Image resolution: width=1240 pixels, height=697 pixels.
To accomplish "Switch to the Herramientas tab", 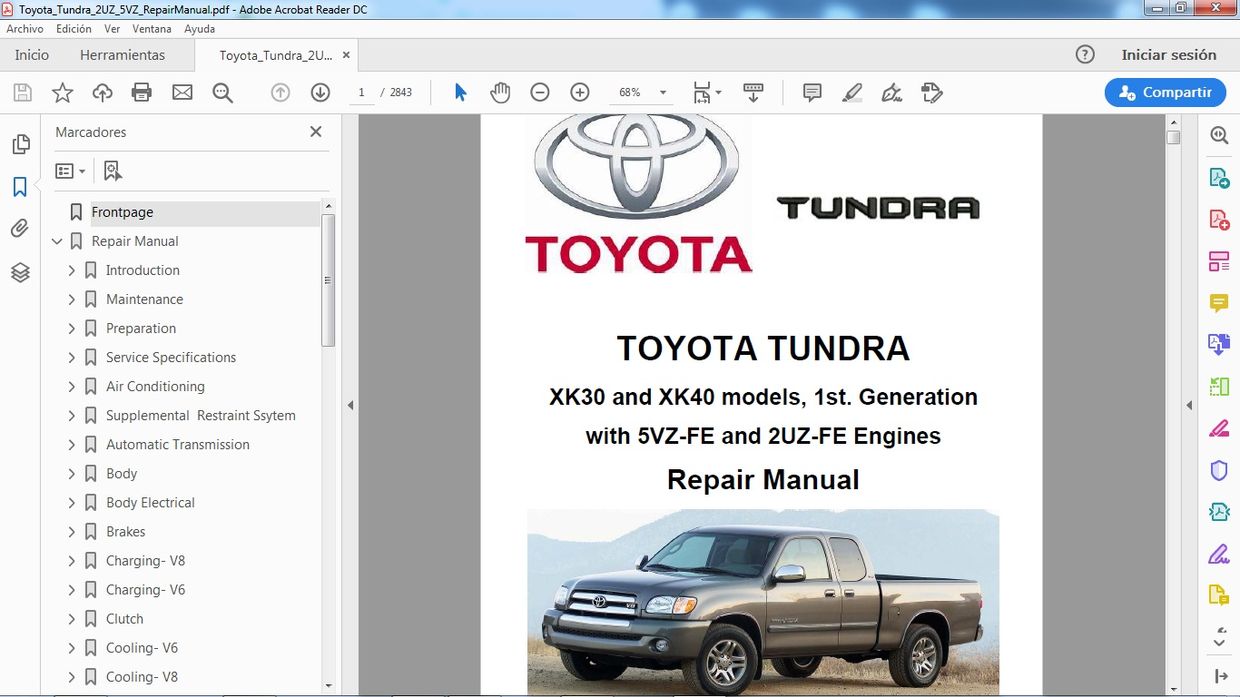I will pos(123,55).
